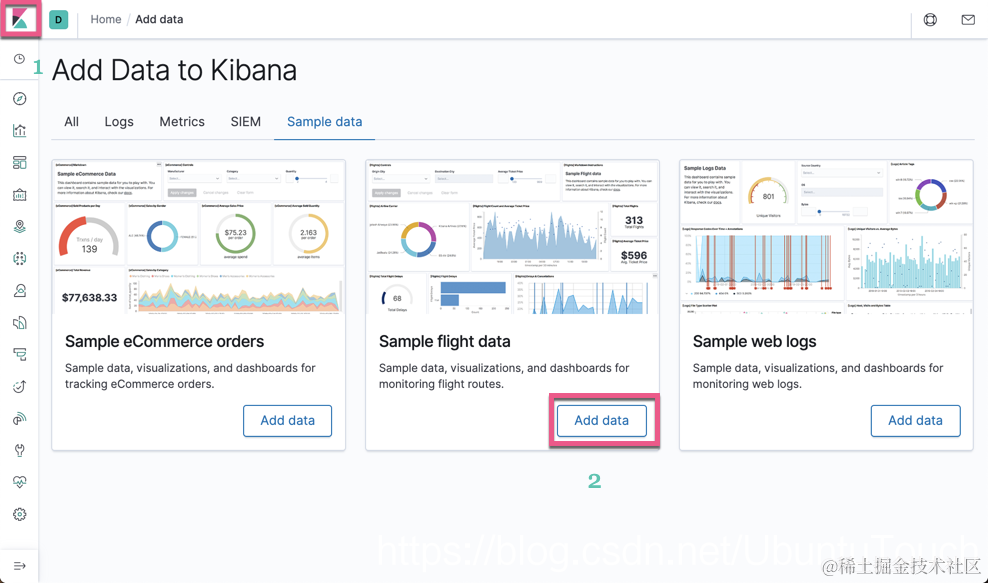Click the Kibana logo icon
Screen dimensions: 988x583
[x=20, y=20]
